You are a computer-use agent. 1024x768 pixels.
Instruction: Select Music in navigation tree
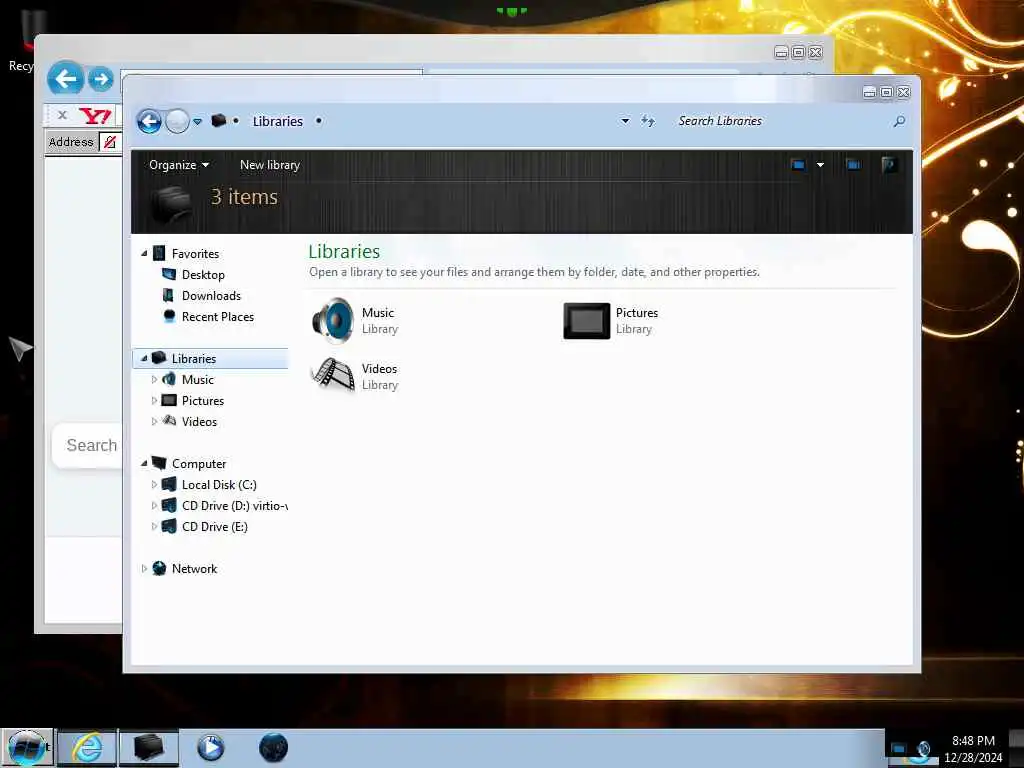coord(198,379)
